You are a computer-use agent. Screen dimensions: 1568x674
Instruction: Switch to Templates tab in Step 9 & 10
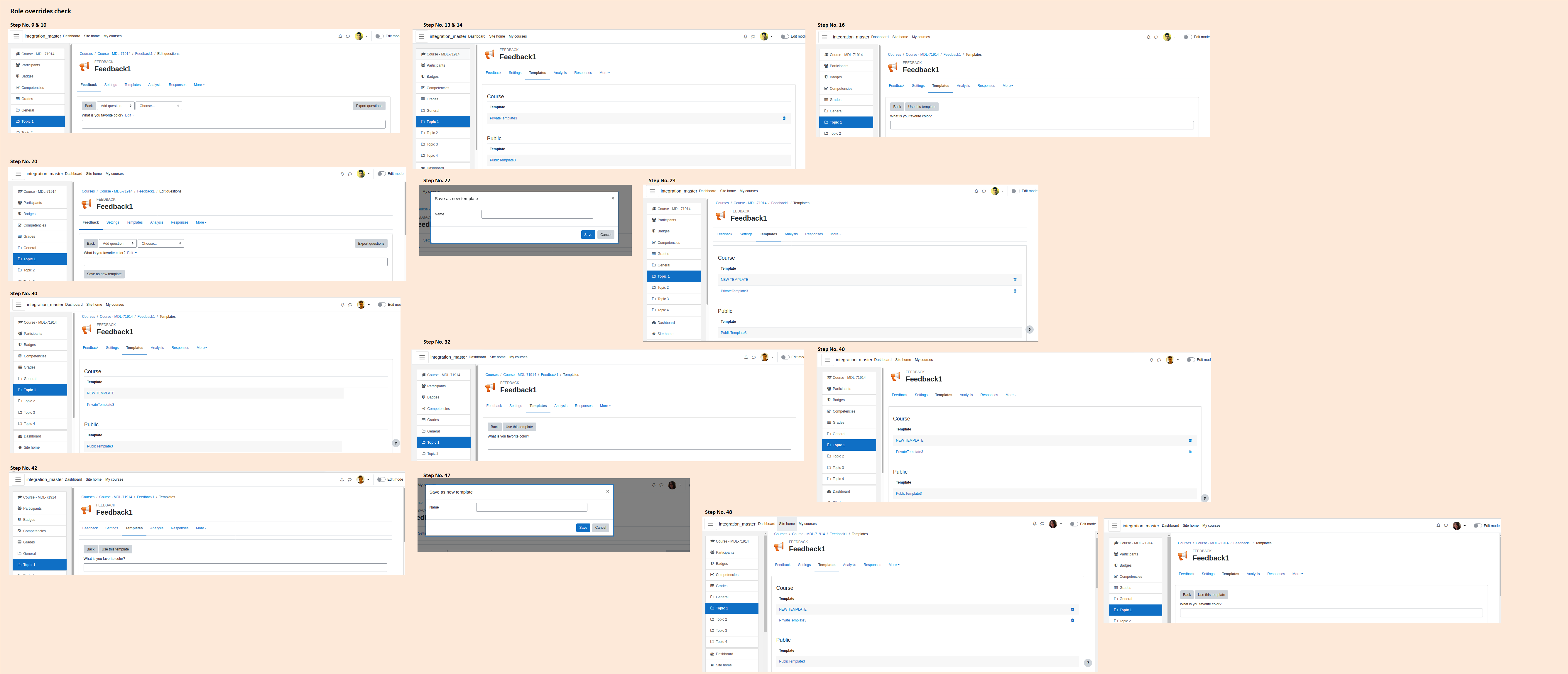133,85
